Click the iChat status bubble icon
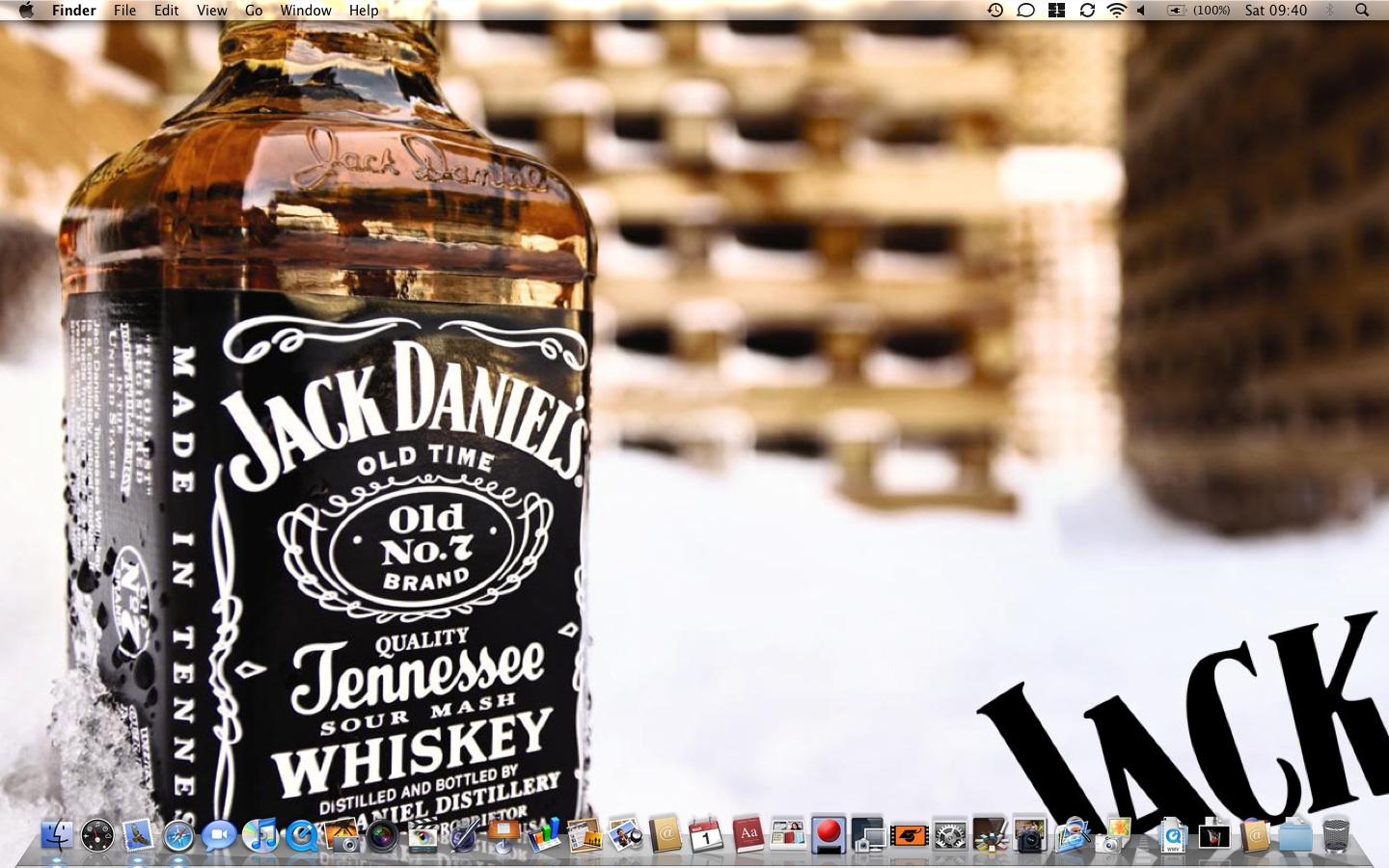This screenshot has width=1389, height=868. [1026, 11]
